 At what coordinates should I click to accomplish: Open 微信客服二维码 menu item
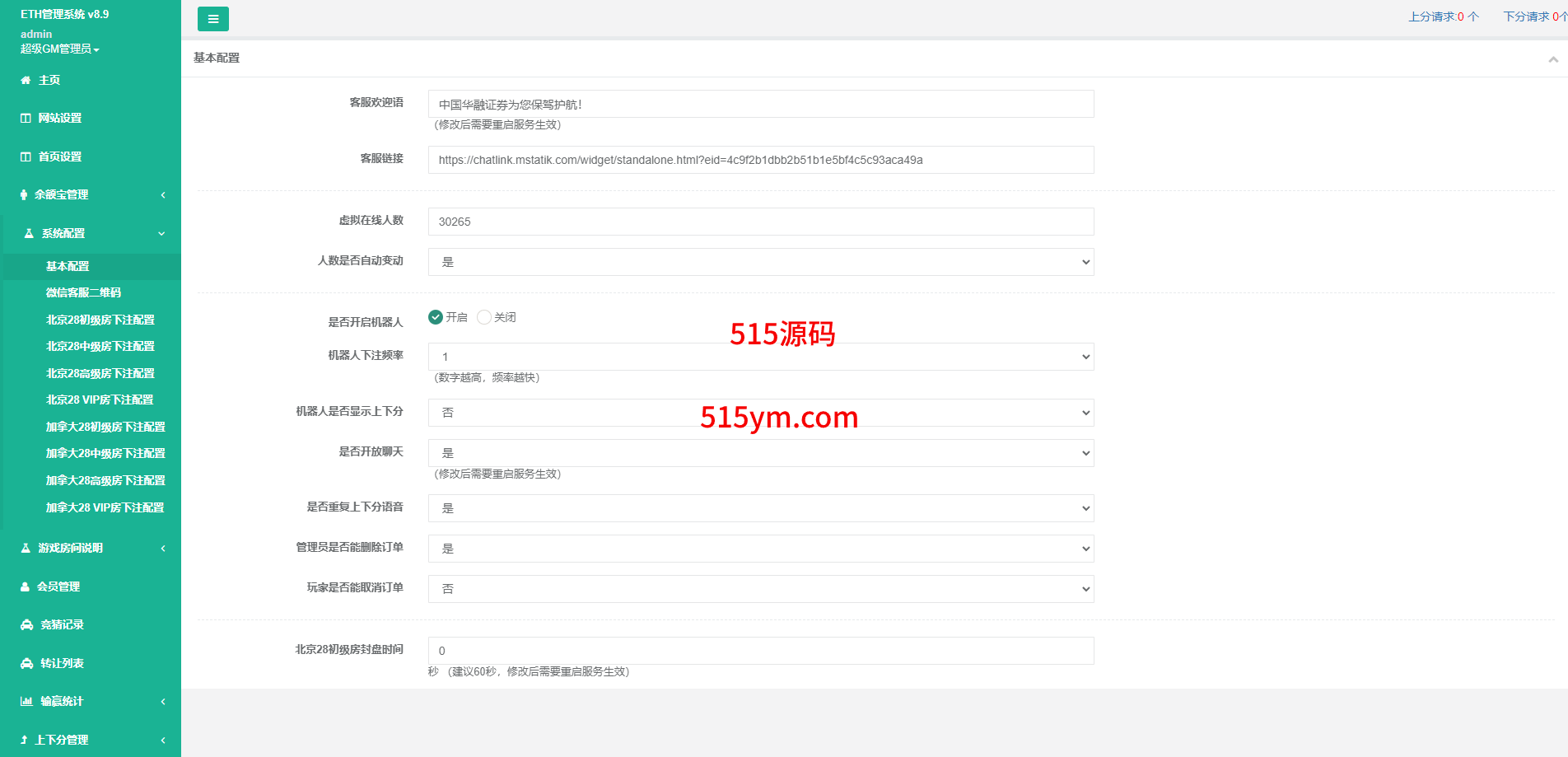pos(83,293)
